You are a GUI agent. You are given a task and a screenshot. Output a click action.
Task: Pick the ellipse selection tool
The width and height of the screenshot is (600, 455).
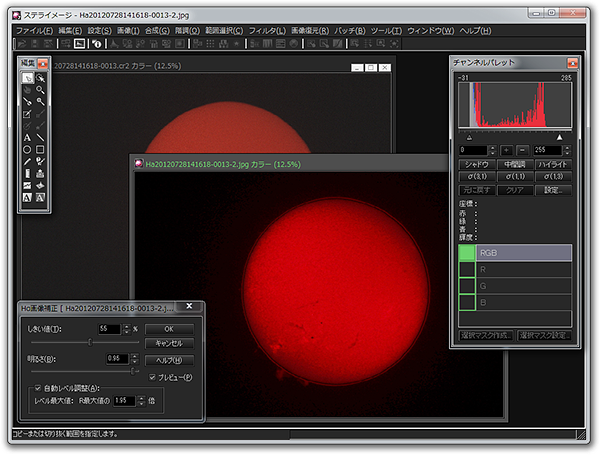pos(27,149)
